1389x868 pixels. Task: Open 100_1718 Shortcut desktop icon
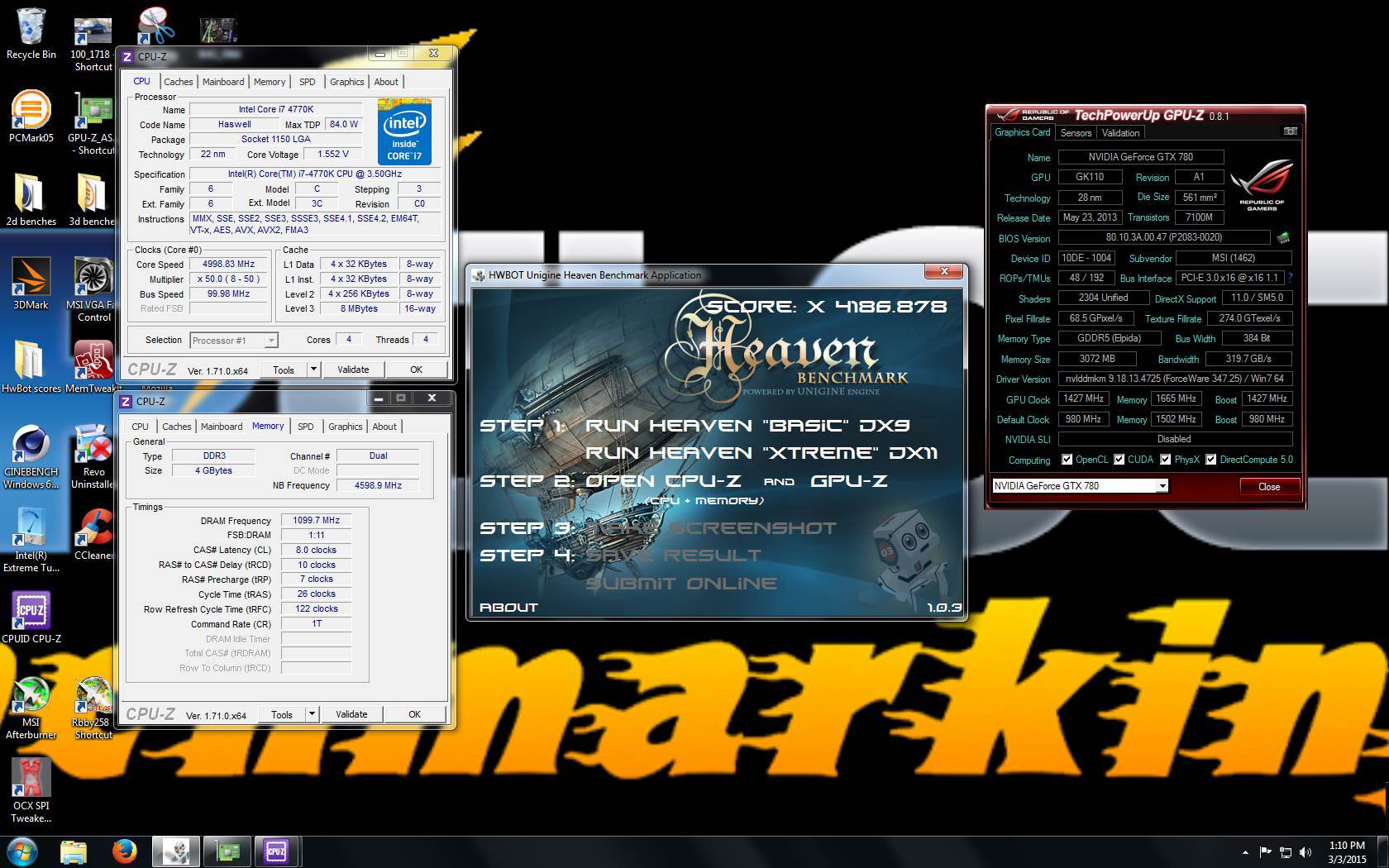92,43
